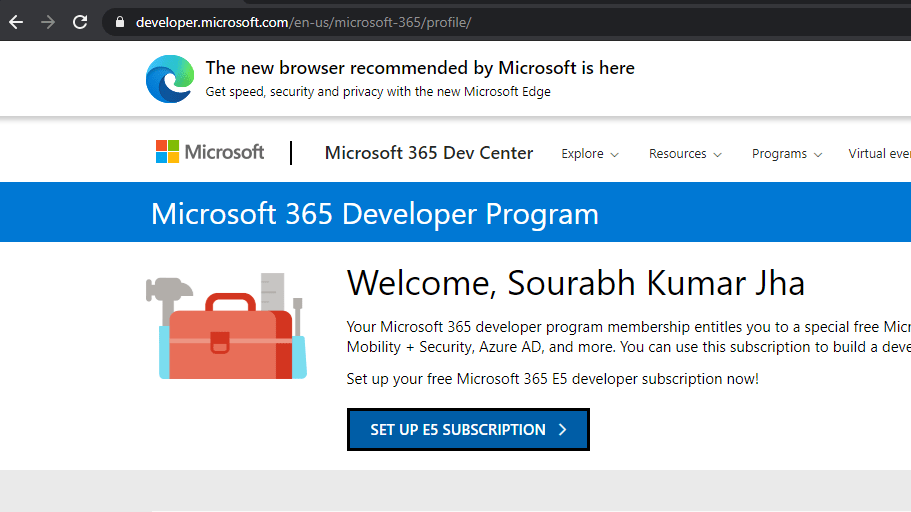Click the arrow chevron on the E5 button
The image size is (911, 512).
(563, 430)
